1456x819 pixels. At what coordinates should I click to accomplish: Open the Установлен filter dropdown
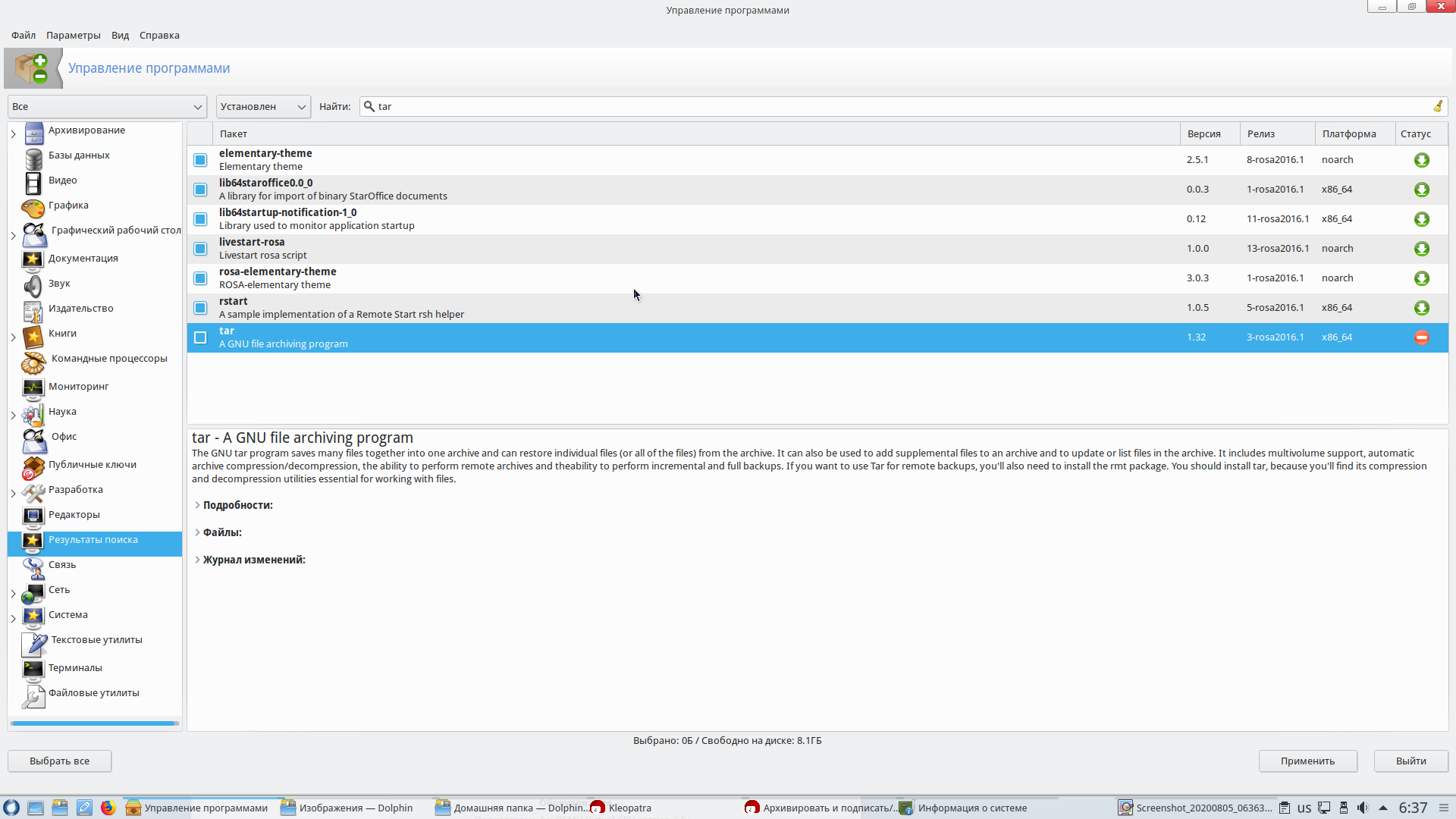pyautogui.click(x=263, y=107)
